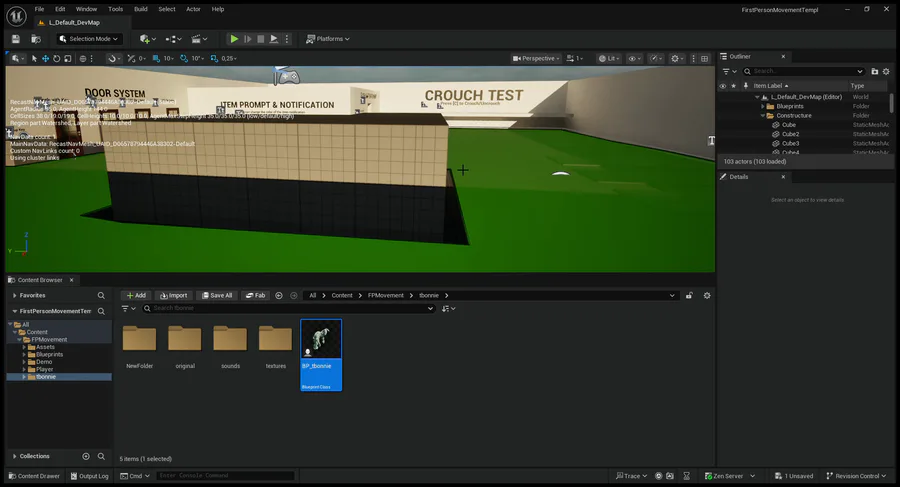Open the Output Log button
This screenshot has height=487, width=900.
90,476
